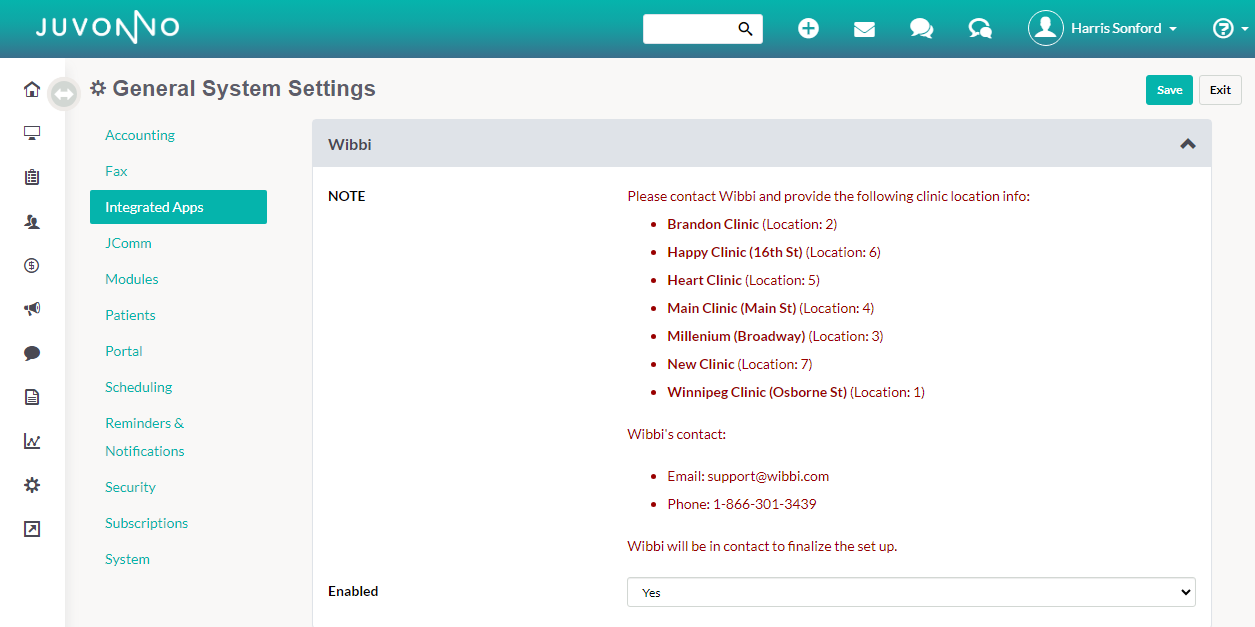The width and height of the screenshot is (1255, 627).
Task: Click the plus add icon in header
Action: coord(808,29)
